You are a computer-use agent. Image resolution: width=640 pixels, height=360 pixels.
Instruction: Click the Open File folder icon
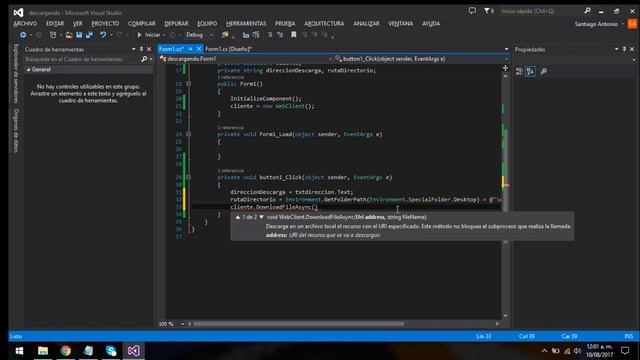69,35
